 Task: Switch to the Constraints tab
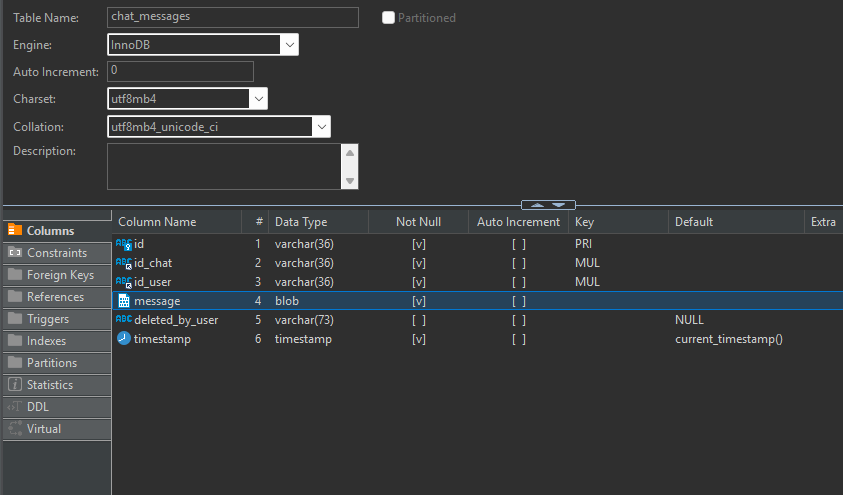[57, 253]
